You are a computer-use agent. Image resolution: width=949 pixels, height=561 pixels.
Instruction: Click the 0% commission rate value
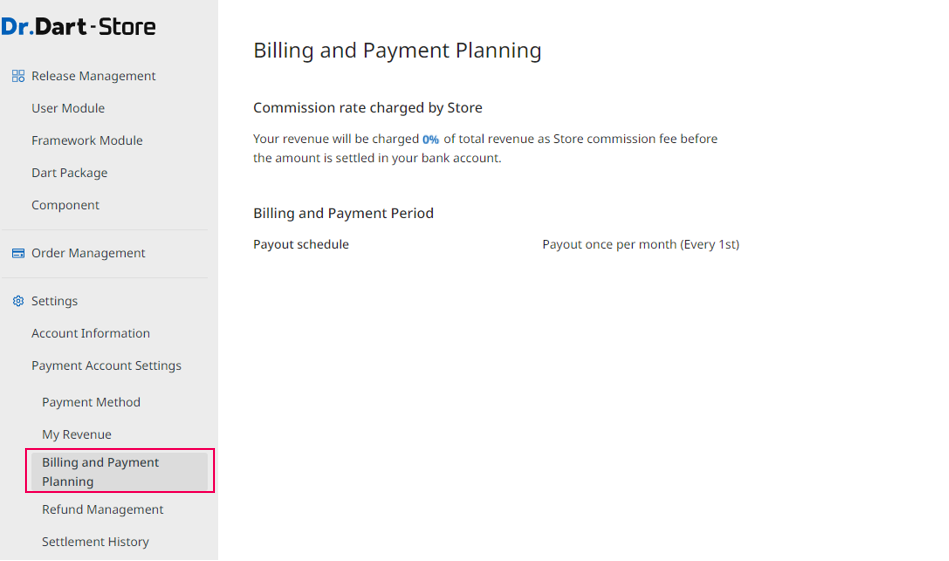click(431, 139)
